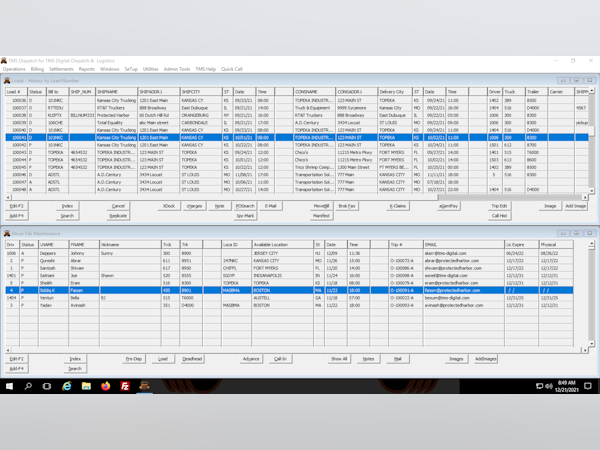Image resolution: width=600 pixels, height=450 pixels.
Task: Click the POSearch button
Action: click(x=245, y=206)
